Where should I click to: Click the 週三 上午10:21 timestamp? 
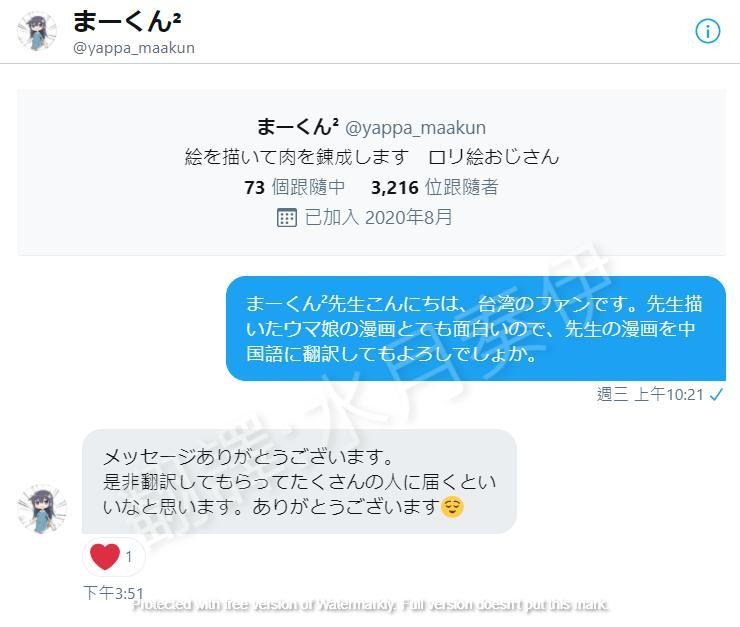point(650,394)
